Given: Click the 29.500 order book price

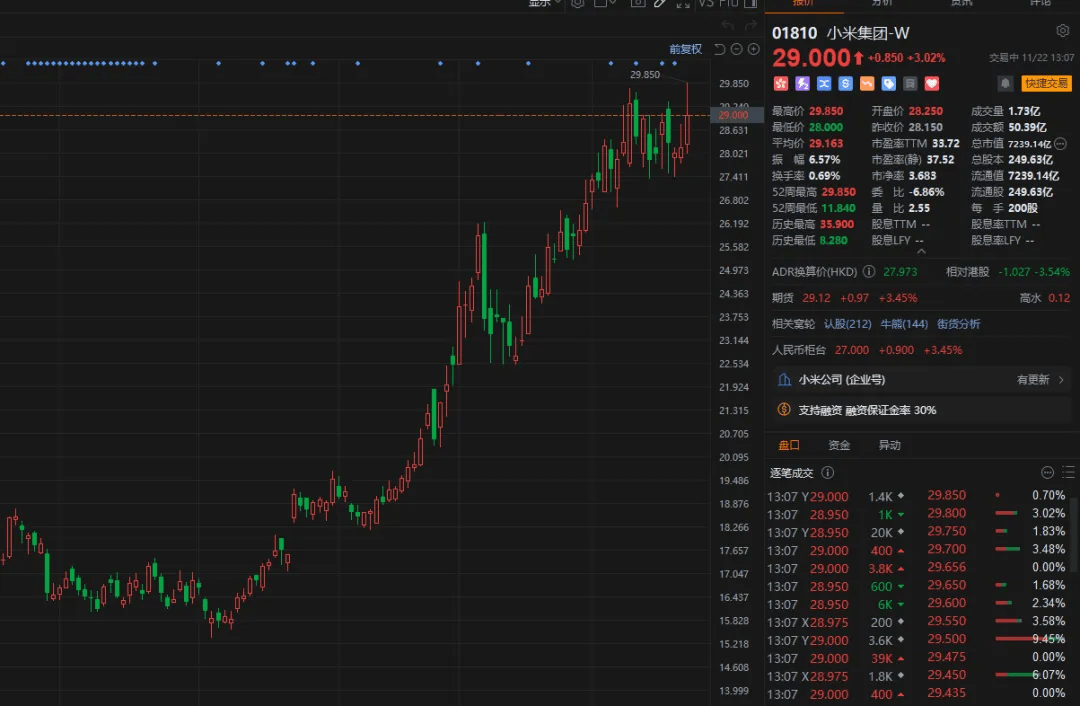Looking at the screenshot, I should tap(946, 639).
